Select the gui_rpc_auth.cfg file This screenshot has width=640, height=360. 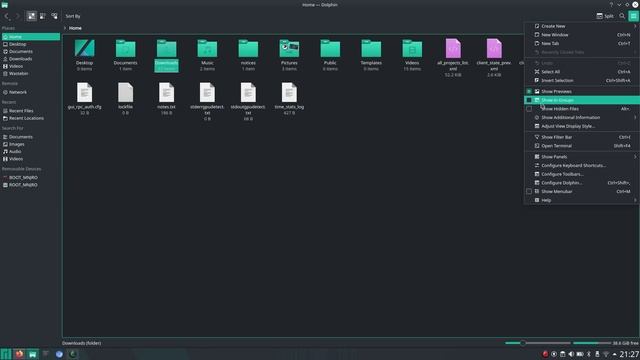[84, 93]
